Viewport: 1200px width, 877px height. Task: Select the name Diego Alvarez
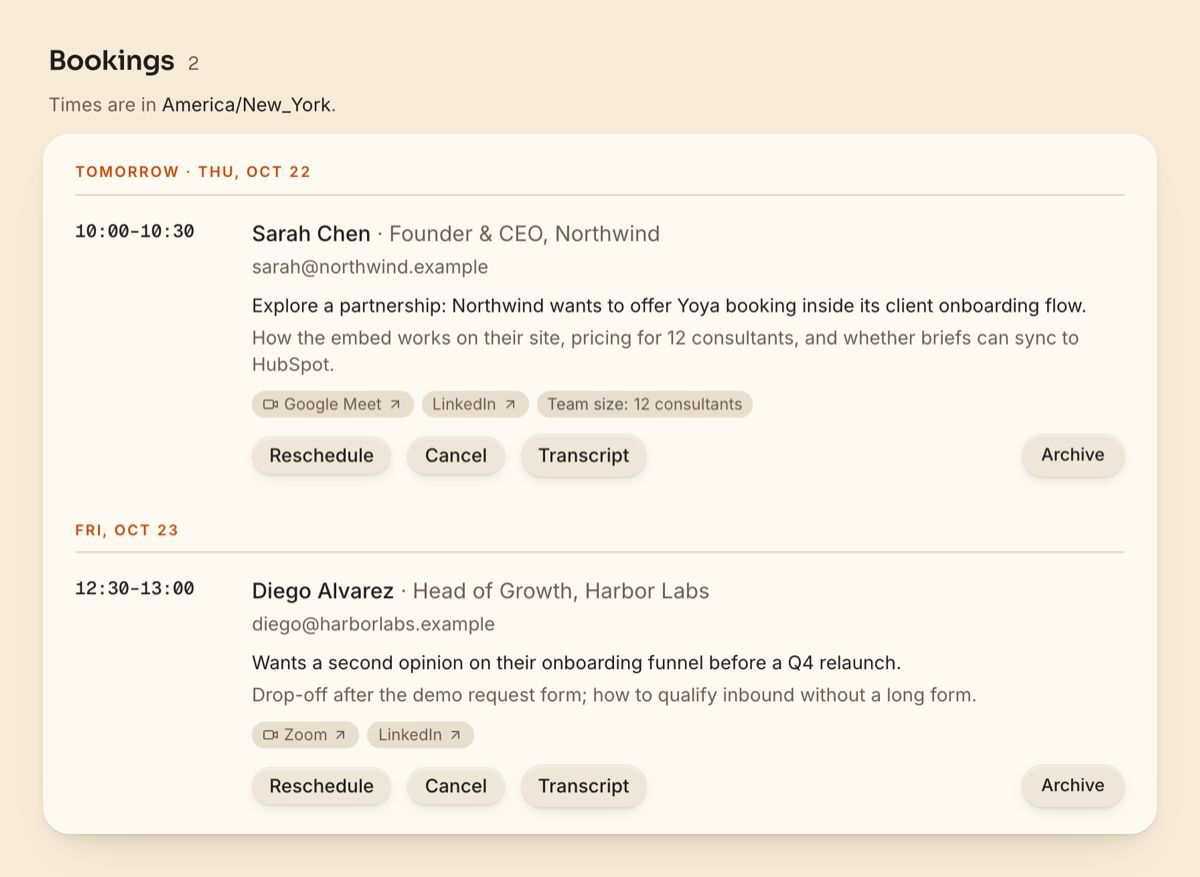click(323, 590)
